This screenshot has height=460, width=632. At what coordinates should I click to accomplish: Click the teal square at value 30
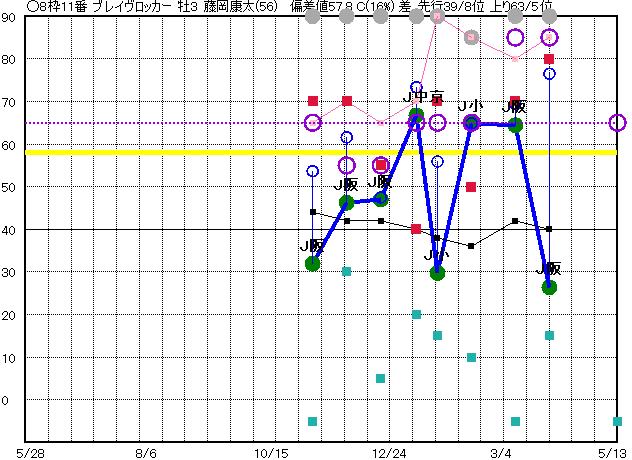tap(346, 271)
